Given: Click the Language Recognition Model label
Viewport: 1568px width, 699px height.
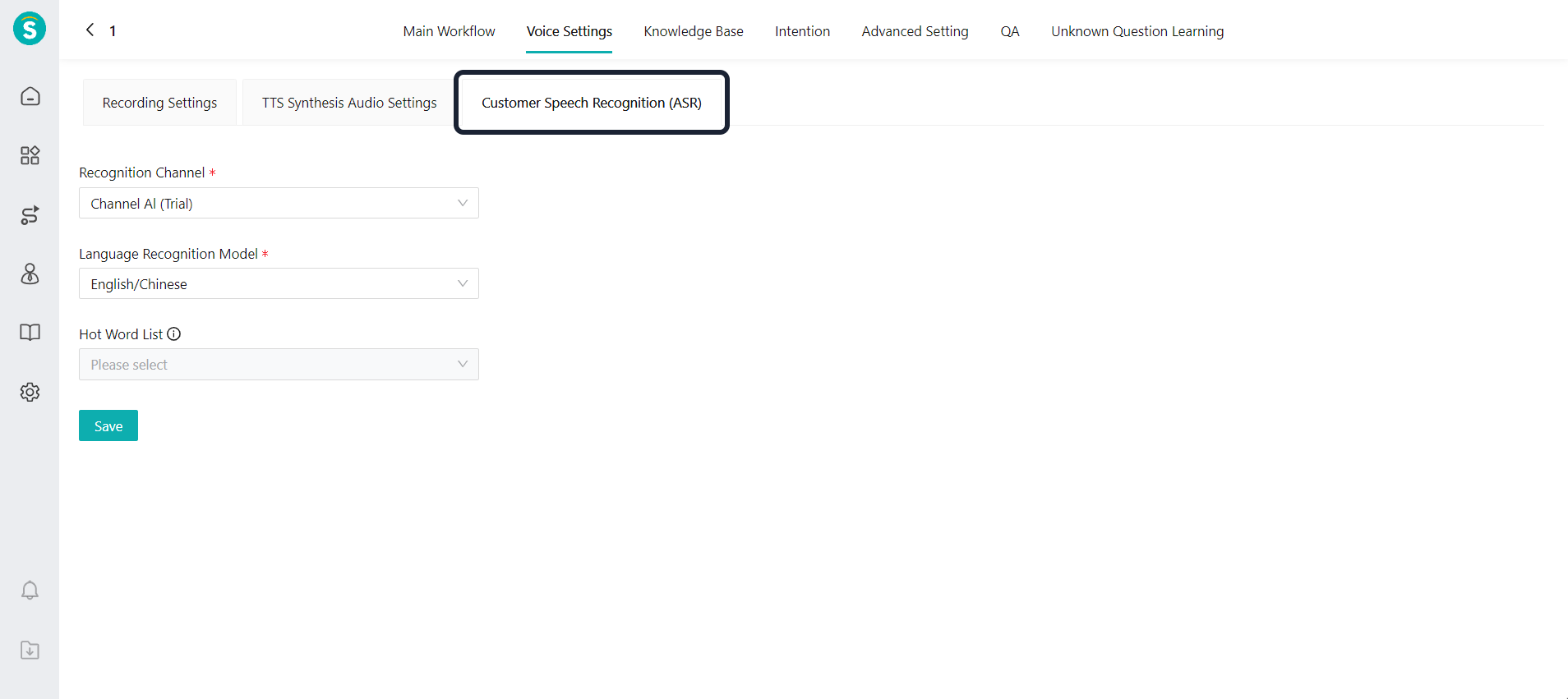Looking at the screenshot, I should point(168,254).
